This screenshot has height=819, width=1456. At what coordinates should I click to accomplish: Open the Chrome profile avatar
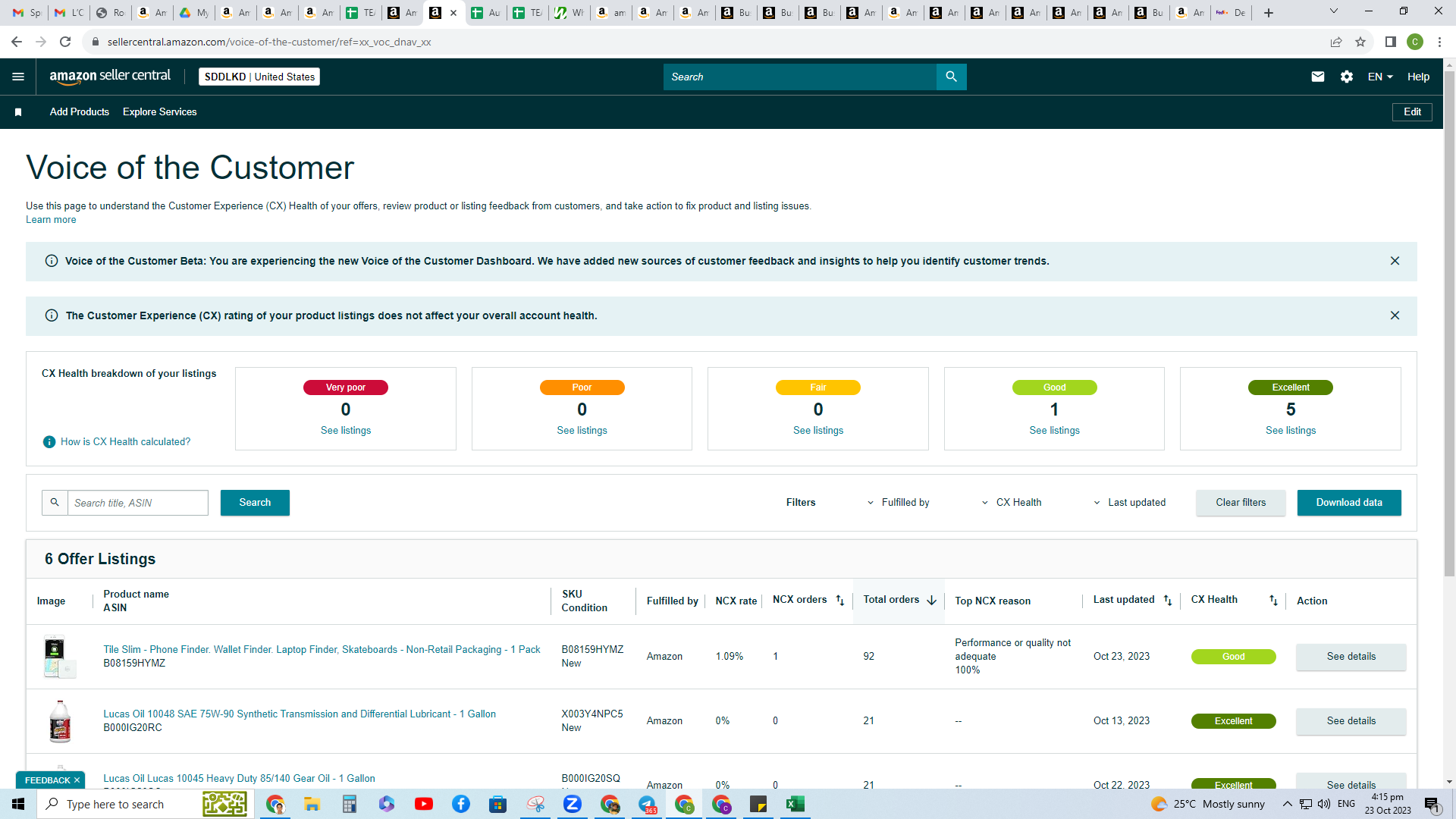[x=1415, y=42]
